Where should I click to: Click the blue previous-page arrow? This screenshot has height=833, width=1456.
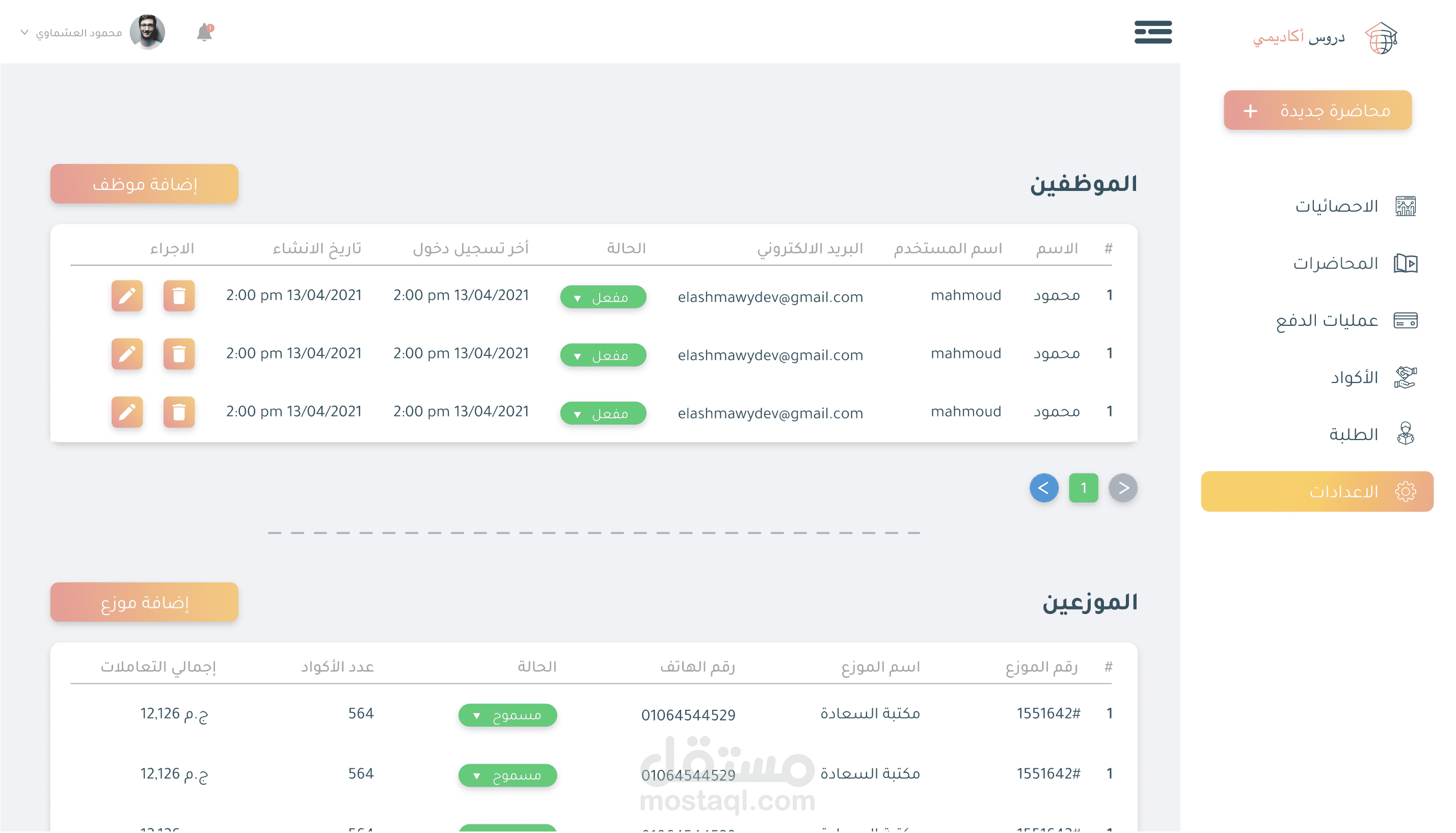point(1043,488)
